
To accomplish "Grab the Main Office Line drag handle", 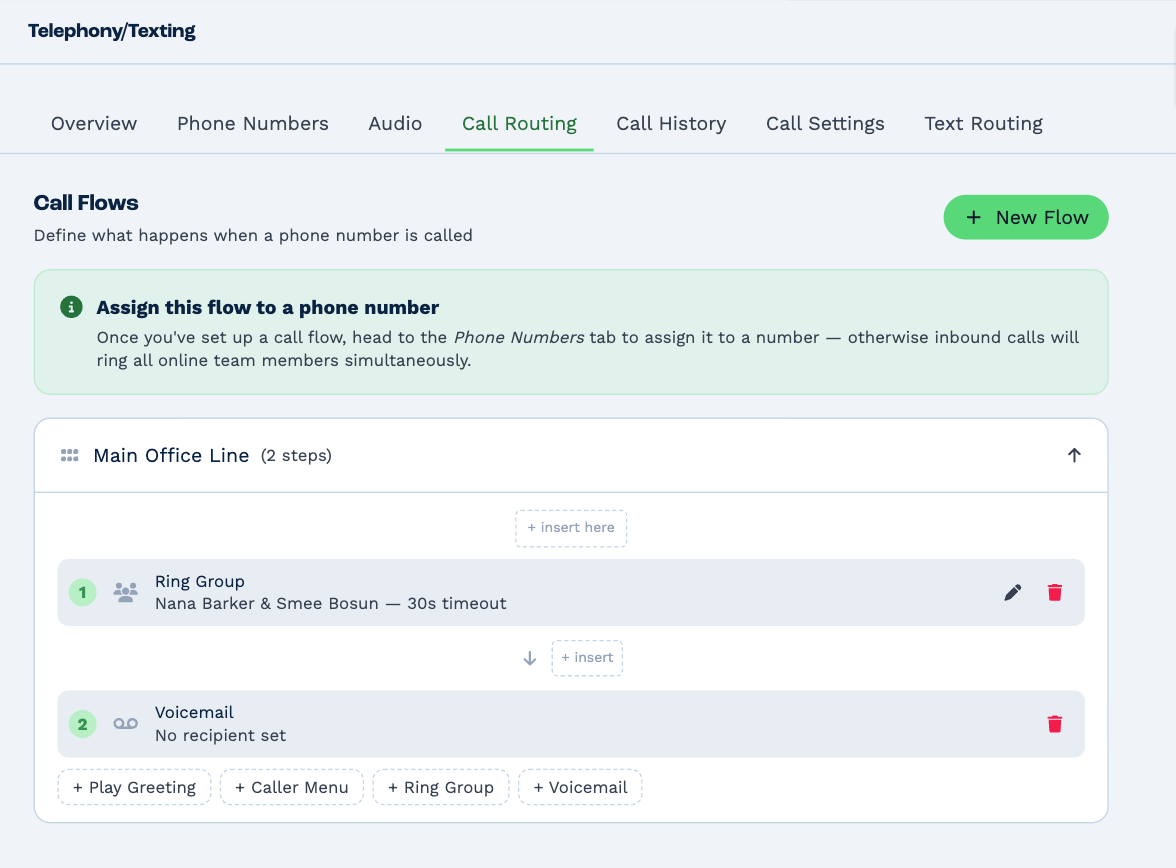I will (x=70, y=455).
